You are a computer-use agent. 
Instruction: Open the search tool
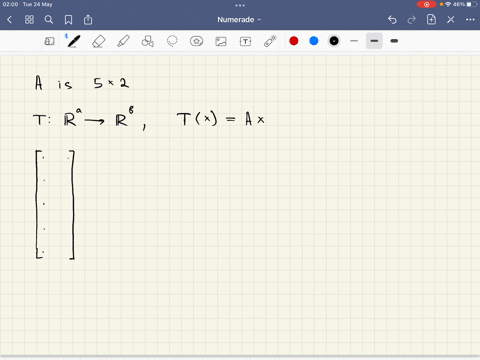click(49, 20)
